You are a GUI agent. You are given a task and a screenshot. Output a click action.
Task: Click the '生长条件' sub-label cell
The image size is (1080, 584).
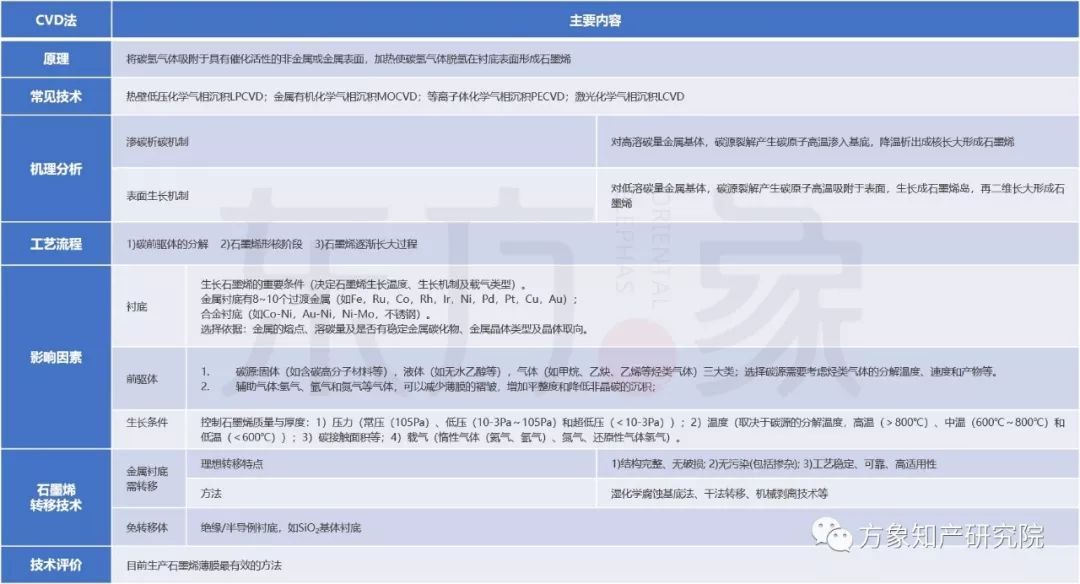click(147, 422)
